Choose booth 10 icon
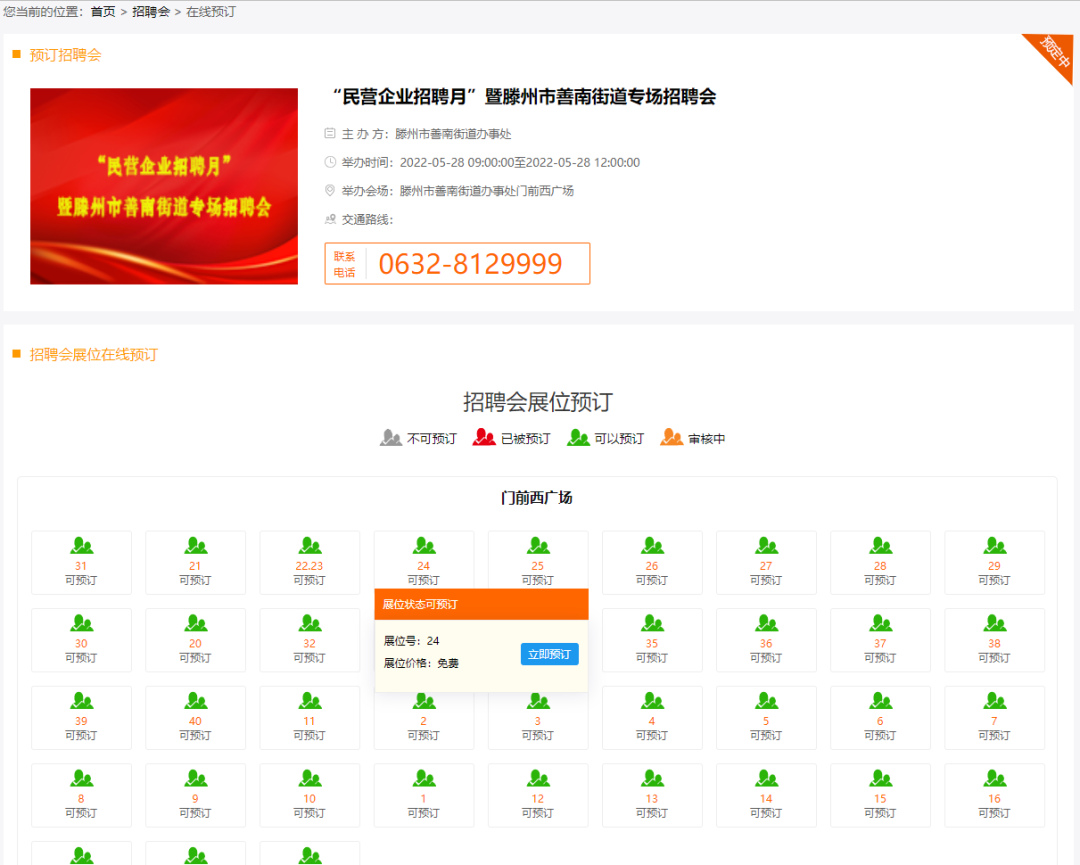This screenshot has width=1080, height=865. 310,779
